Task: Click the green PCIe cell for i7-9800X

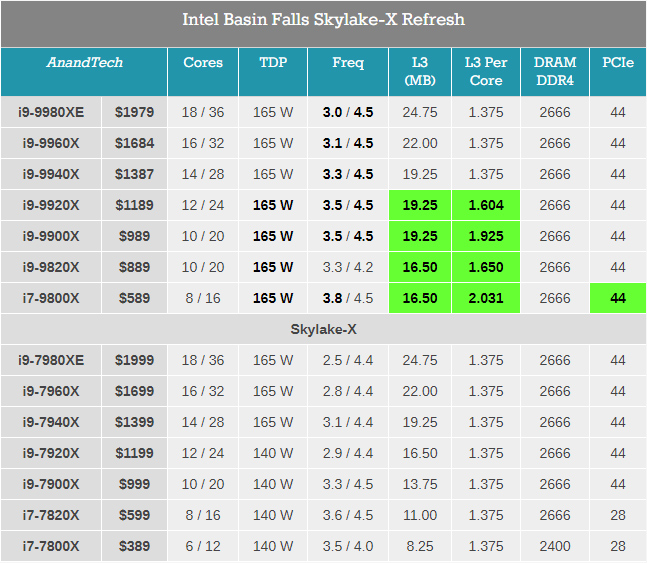Action: pyautogui.click(x=617, y=298)
